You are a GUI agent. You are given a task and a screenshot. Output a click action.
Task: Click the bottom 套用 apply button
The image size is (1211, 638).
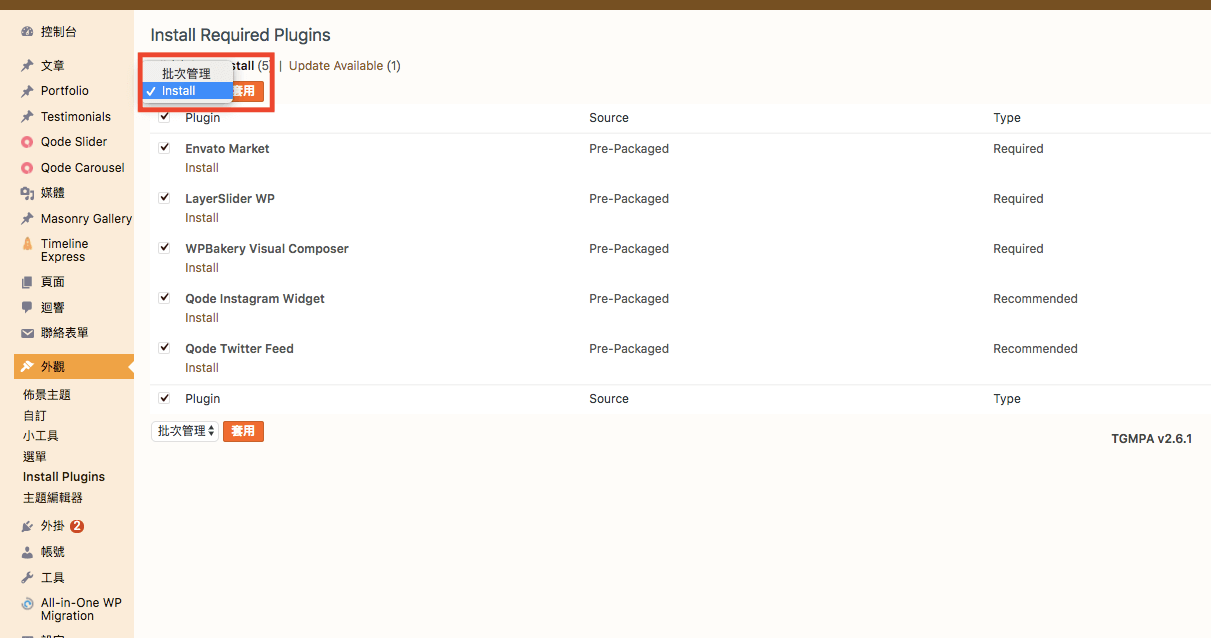point(243,431)
